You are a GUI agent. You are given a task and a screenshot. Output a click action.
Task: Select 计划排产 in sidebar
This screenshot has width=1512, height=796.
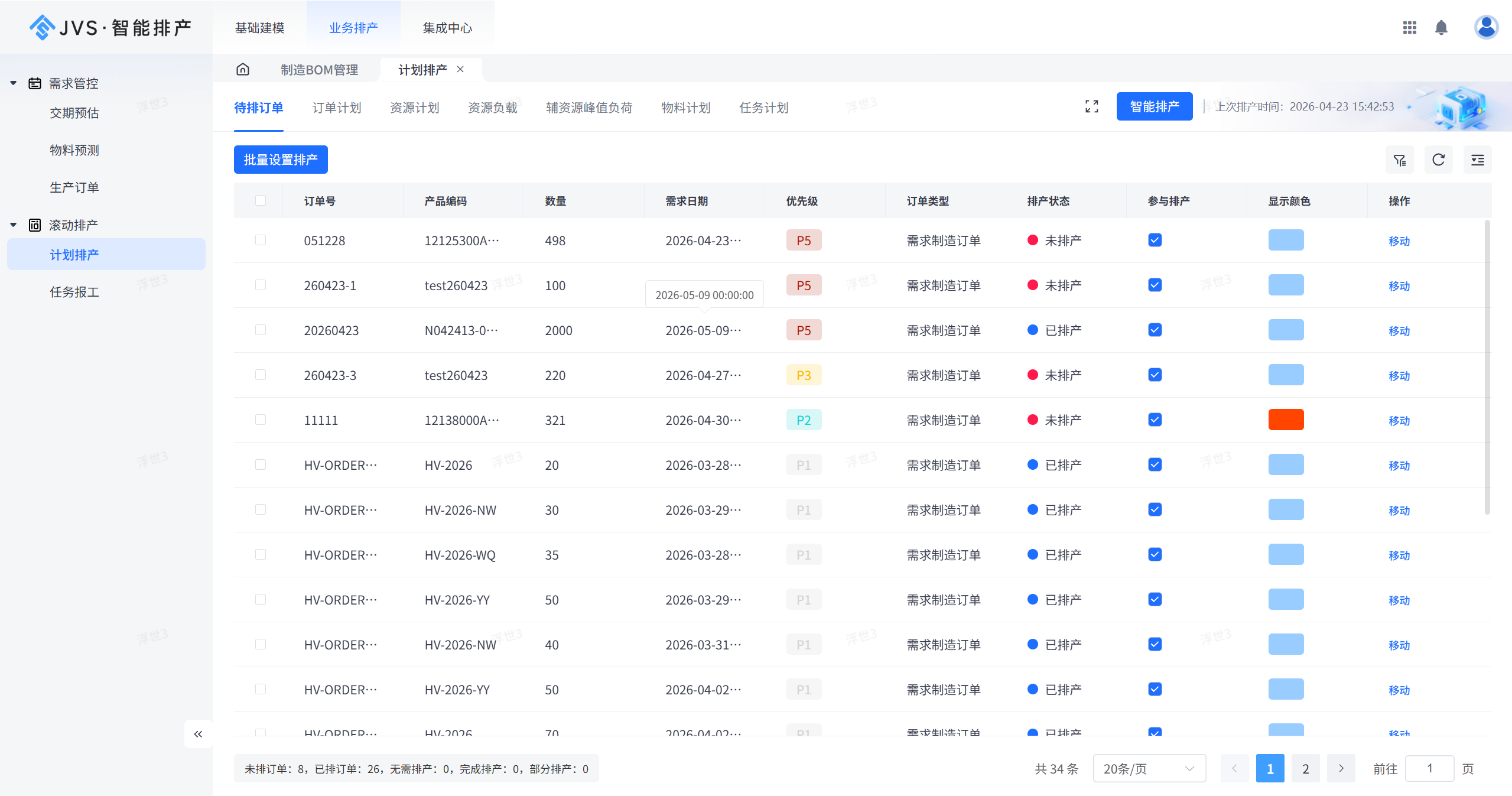106,254
